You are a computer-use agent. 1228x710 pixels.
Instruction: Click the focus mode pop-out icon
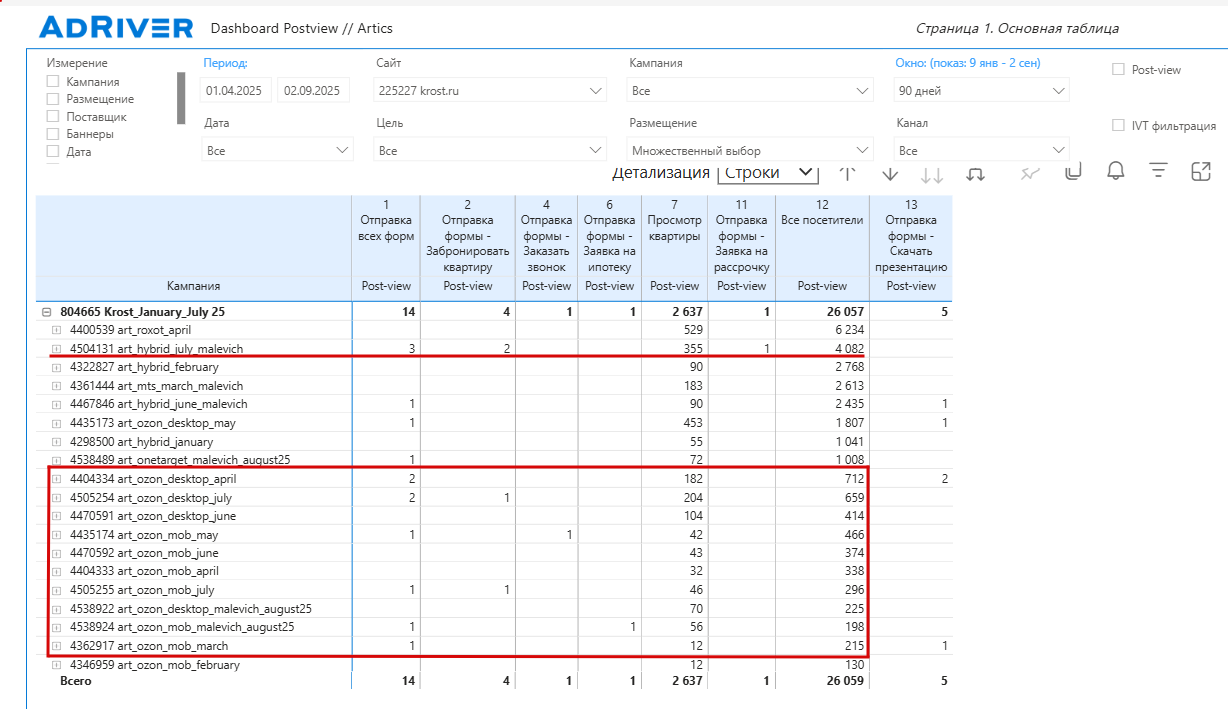point(1201,171)
